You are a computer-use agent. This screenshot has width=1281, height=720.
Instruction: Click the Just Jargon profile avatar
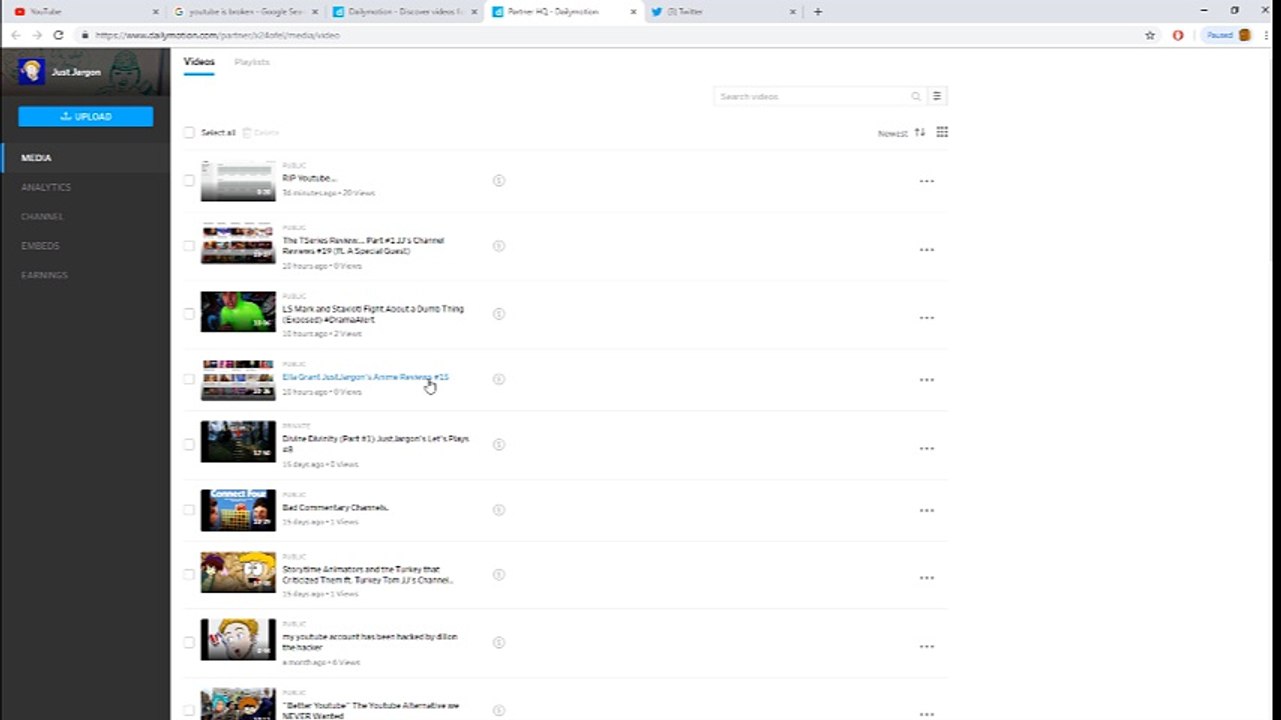point(31,72)
